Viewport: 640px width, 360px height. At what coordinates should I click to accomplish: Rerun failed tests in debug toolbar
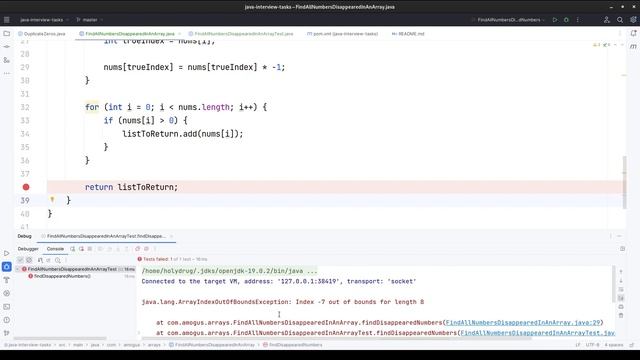81,249
